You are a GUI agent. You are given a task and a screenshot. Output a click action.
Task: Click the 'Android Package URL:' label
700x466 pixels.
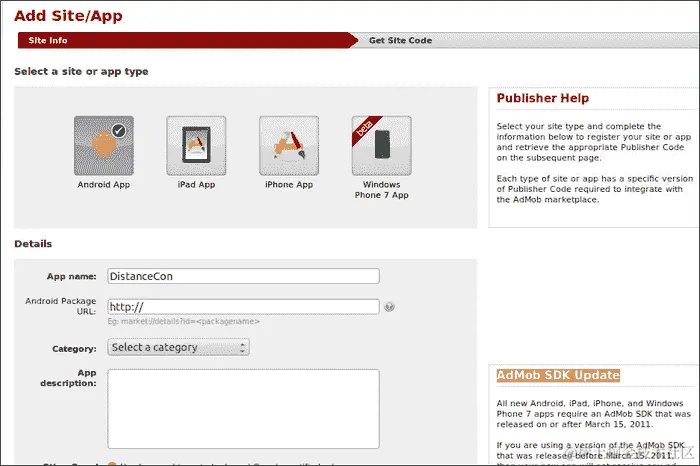pos(61,306)
